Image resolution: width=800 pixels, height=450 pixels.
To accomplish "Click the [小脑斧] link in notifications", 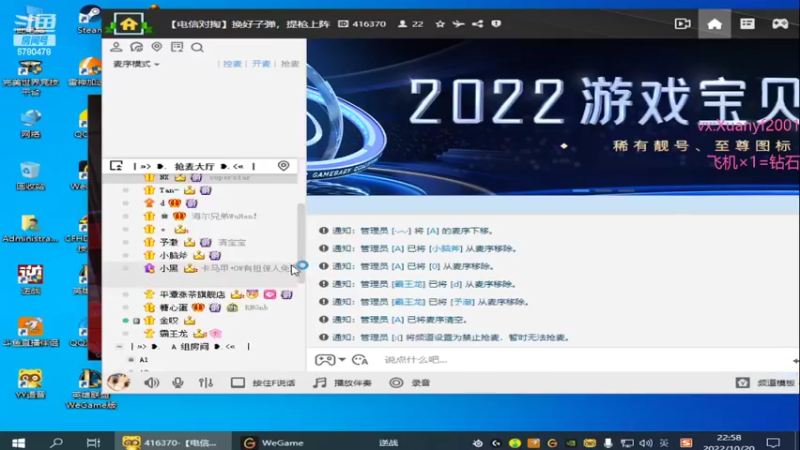I will coord(445,249).
